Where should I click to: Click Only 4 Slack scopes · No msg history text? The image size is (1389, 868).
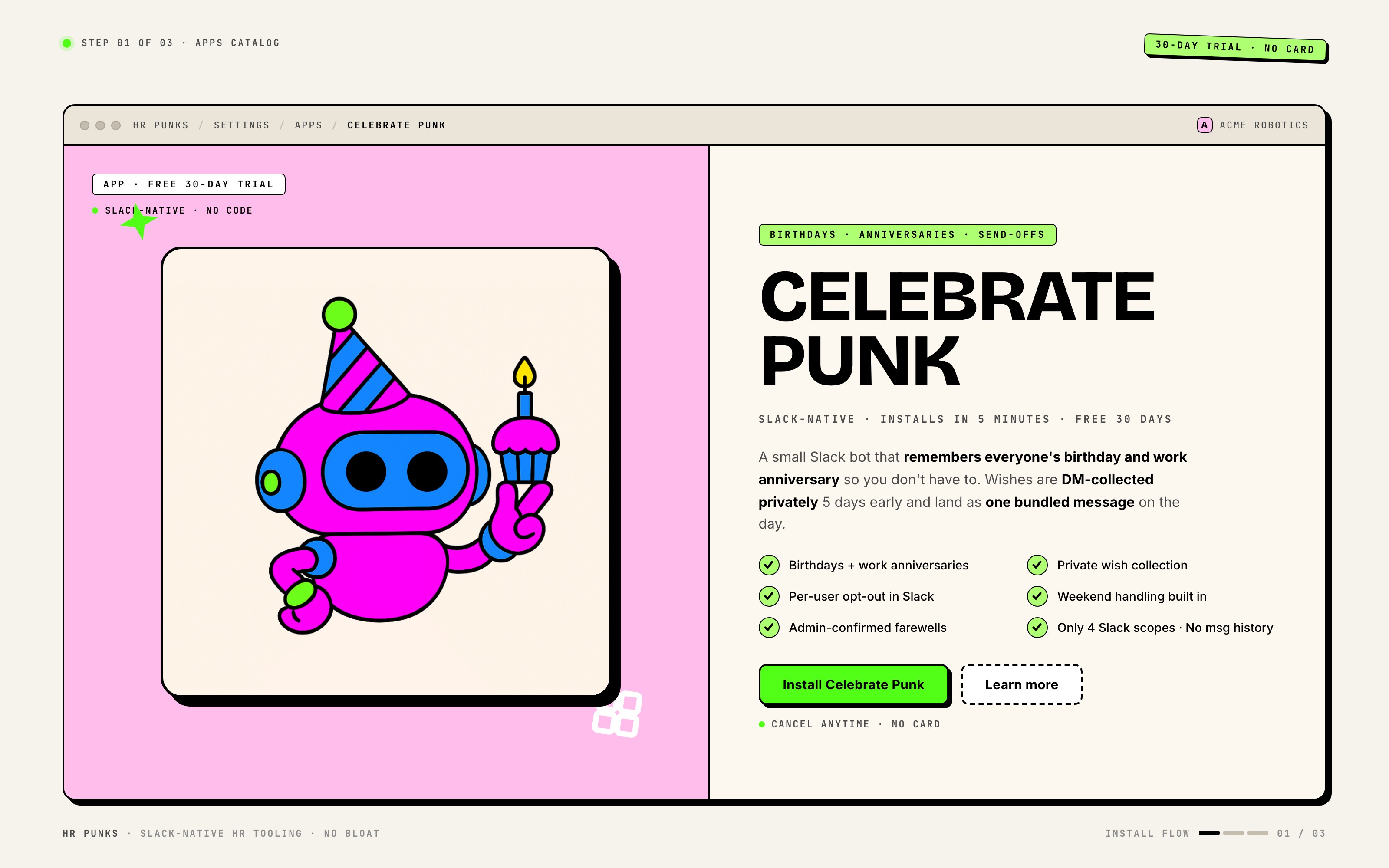point(1165,628)
